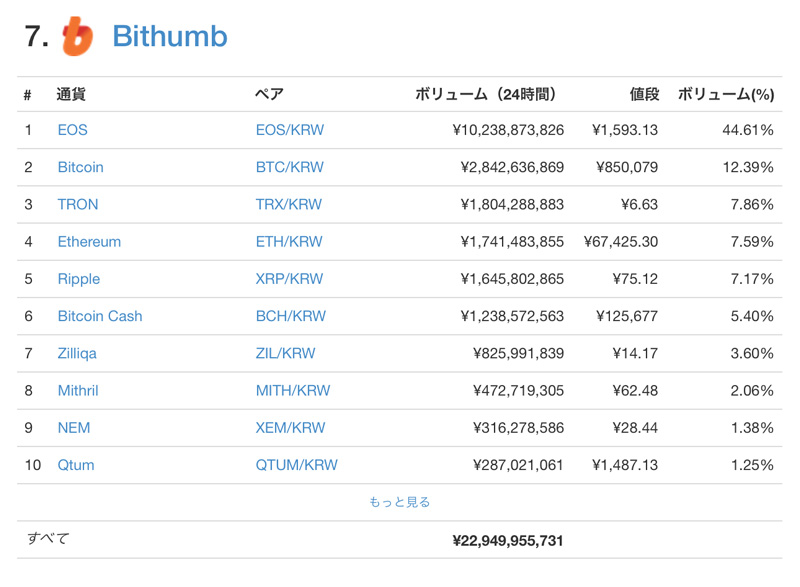Click the Bithumb orange logo icon
Viewport: 800px width, 587px height.
pyautogui.click(x=78, y=36)
